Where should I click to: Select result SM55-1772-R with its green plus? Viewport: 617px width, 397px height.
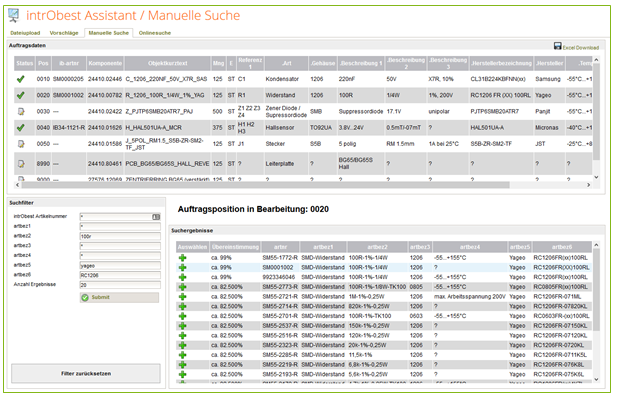click(183, 258)
